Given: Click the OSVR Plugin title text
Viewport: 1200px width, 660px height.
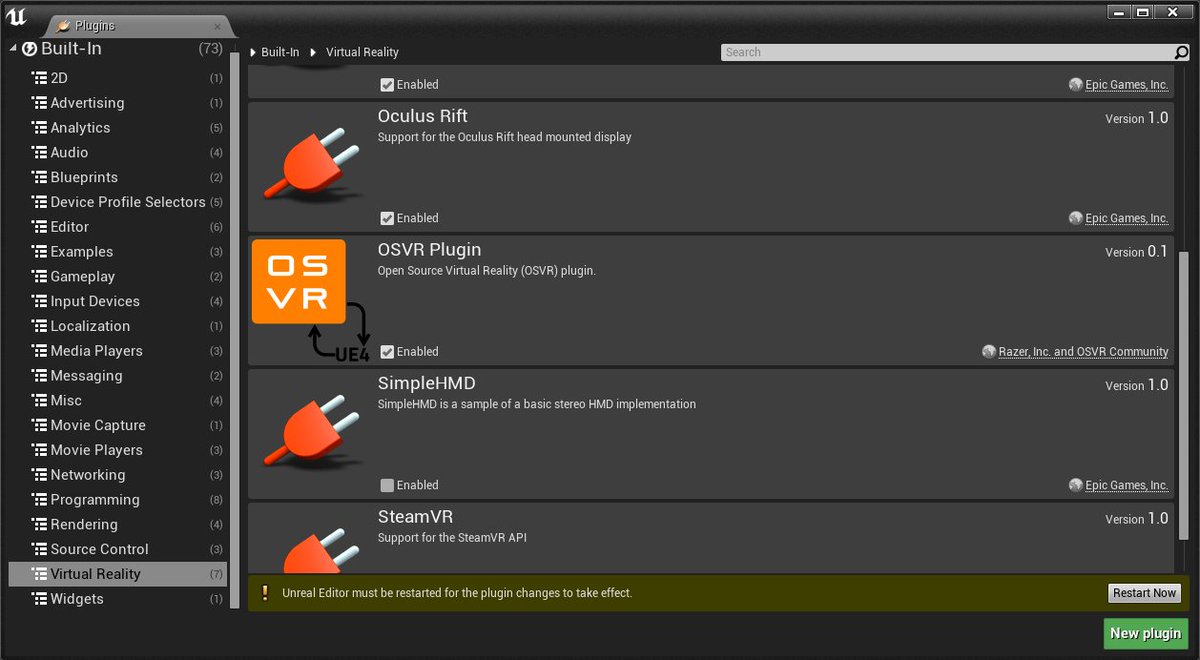Looking at the screenshot, I should (429, 250).
